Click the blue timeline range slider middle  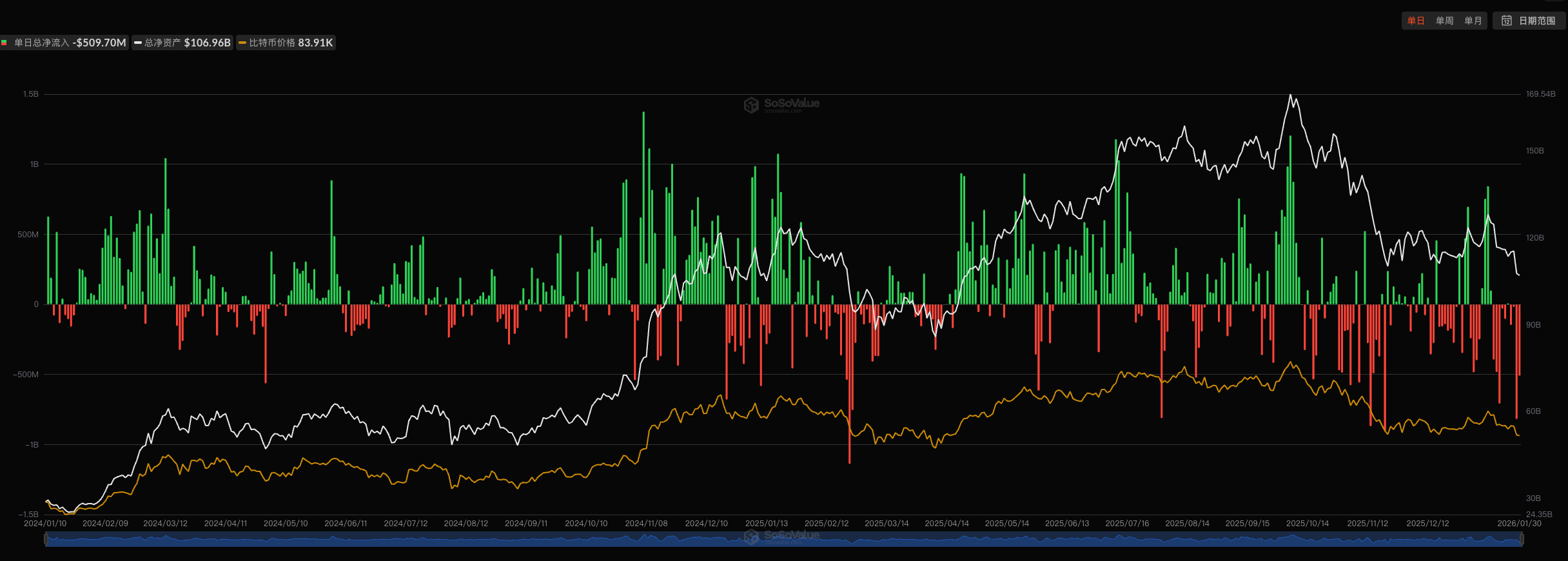click(783, 540)
